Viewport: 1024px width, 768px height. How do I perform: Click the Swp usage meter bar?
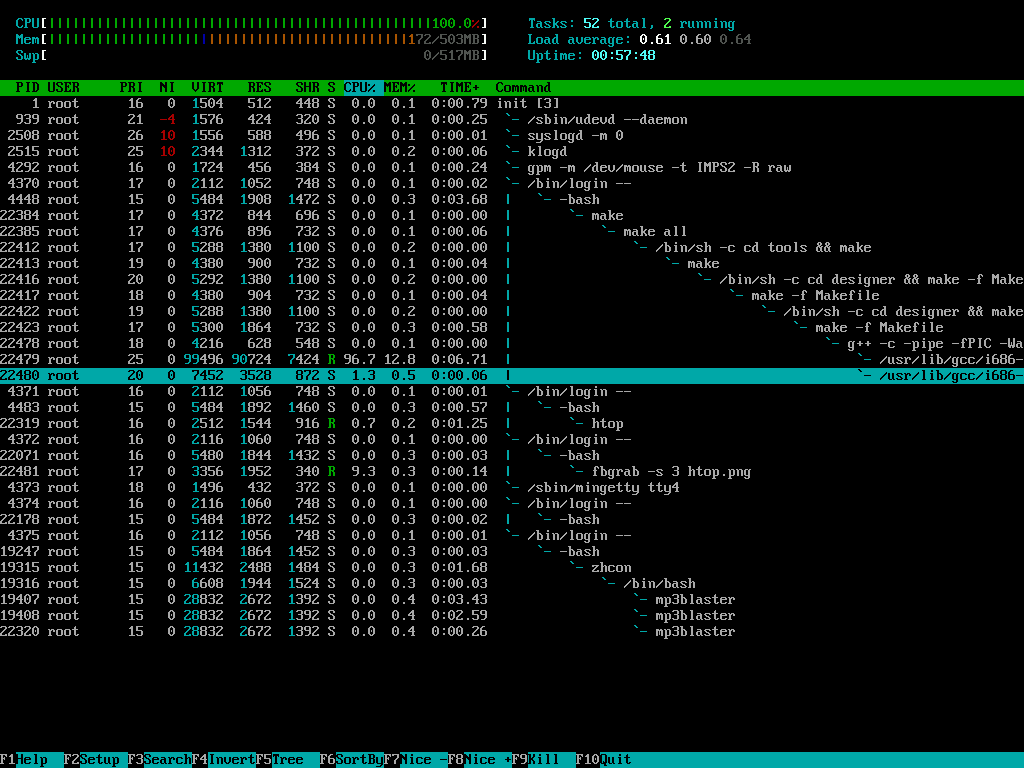click(251, 56)
